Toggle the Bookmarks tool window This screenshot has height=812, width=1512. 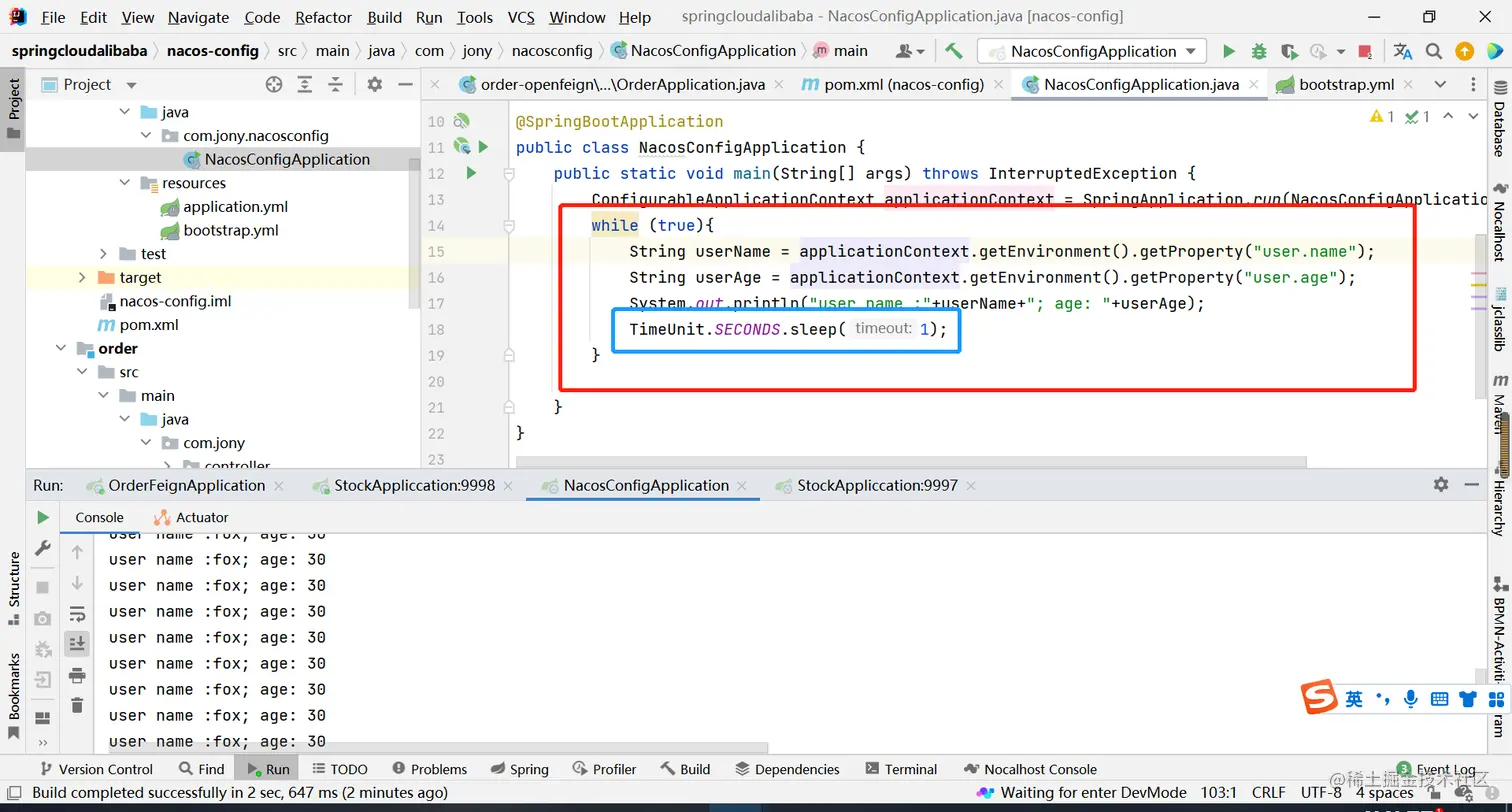click(13, 696)
